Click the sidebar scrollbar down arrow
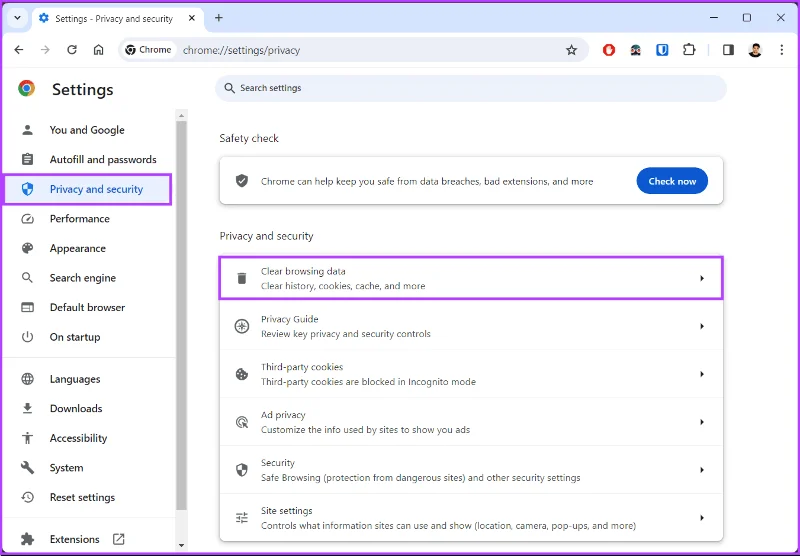Image resolution: width=800 pixels, height=556 pixels. [181, 545]
